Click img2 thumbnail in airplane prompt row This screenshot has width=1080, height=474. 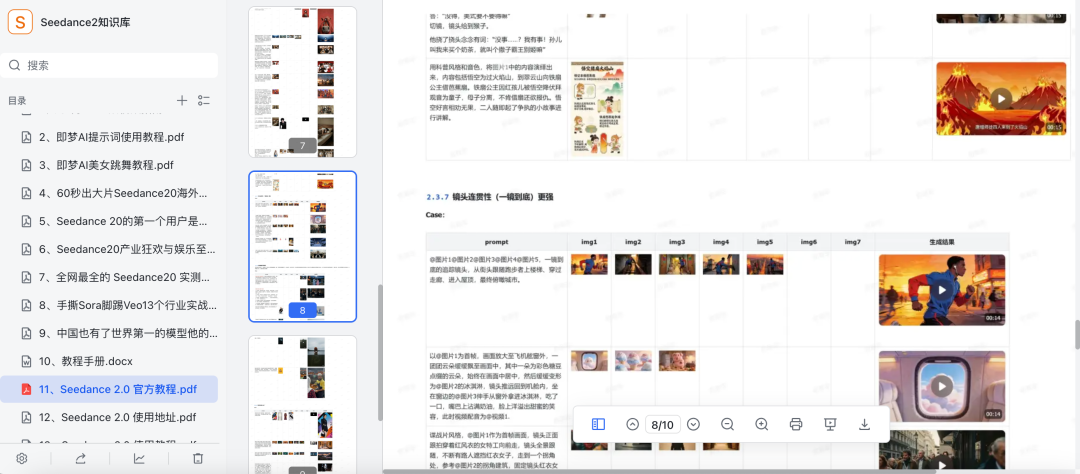click(633, 361)
